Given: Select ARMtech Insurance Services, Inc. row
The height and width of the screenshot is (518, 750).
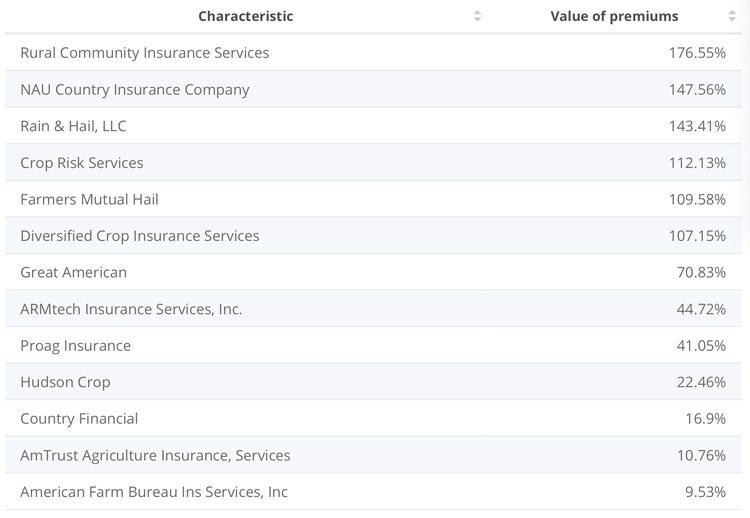Looking at the screenshot, I should [131, 309].
